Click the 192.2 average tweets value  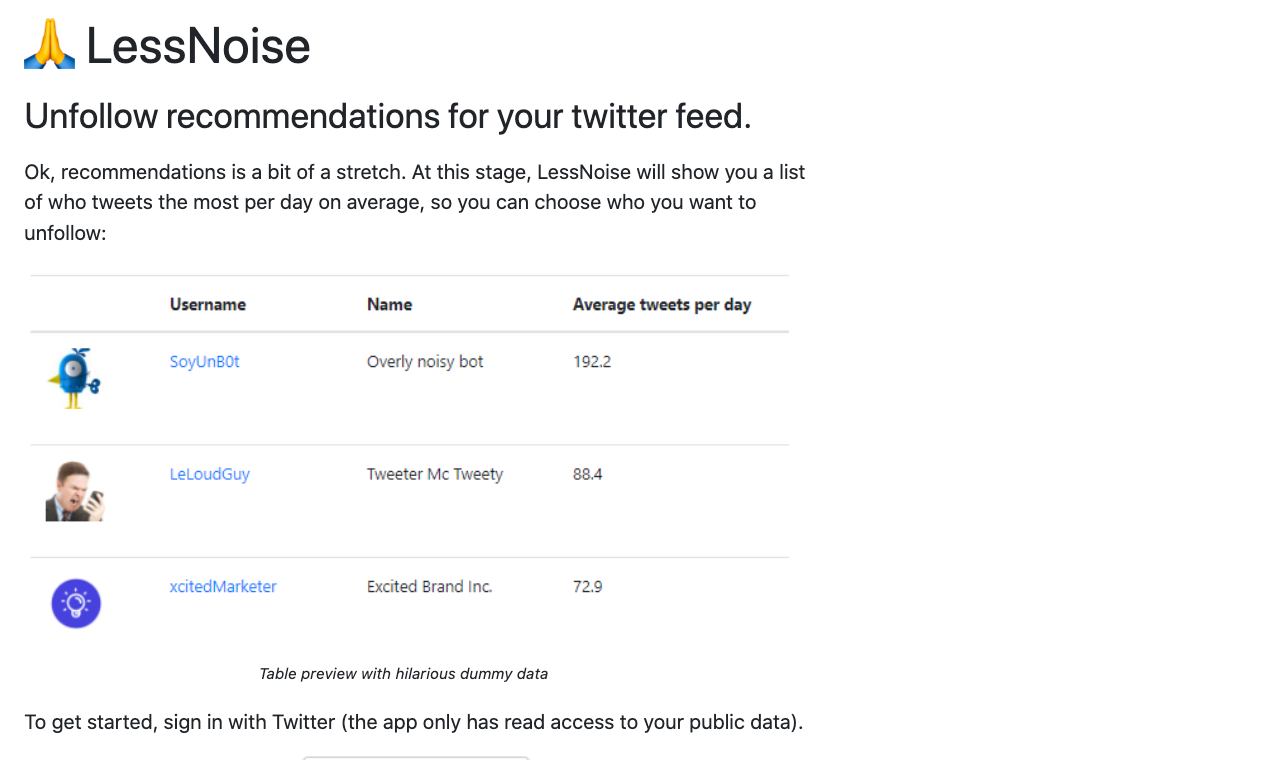coord(592,362)
